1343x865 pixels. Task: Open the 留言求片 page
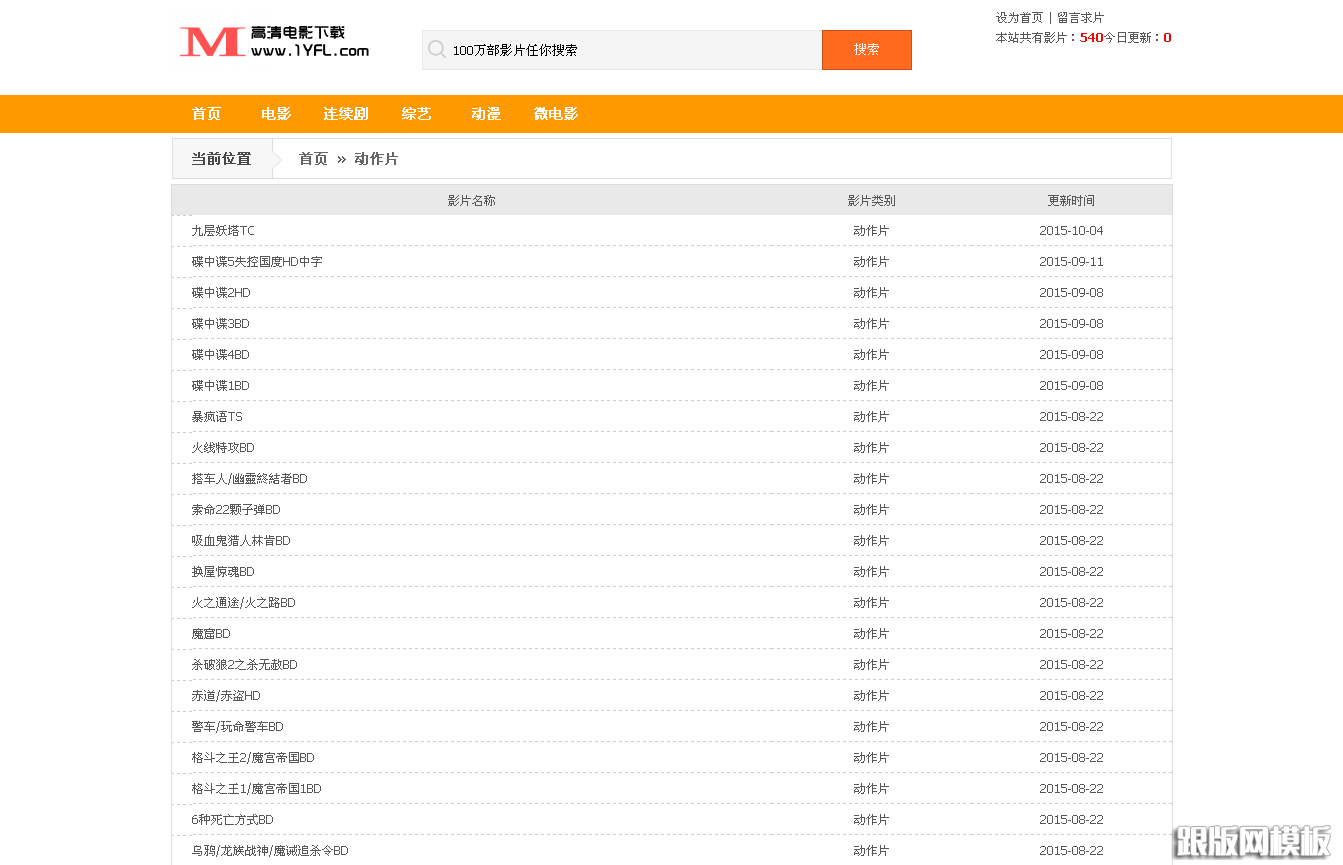click(1082, 17)
